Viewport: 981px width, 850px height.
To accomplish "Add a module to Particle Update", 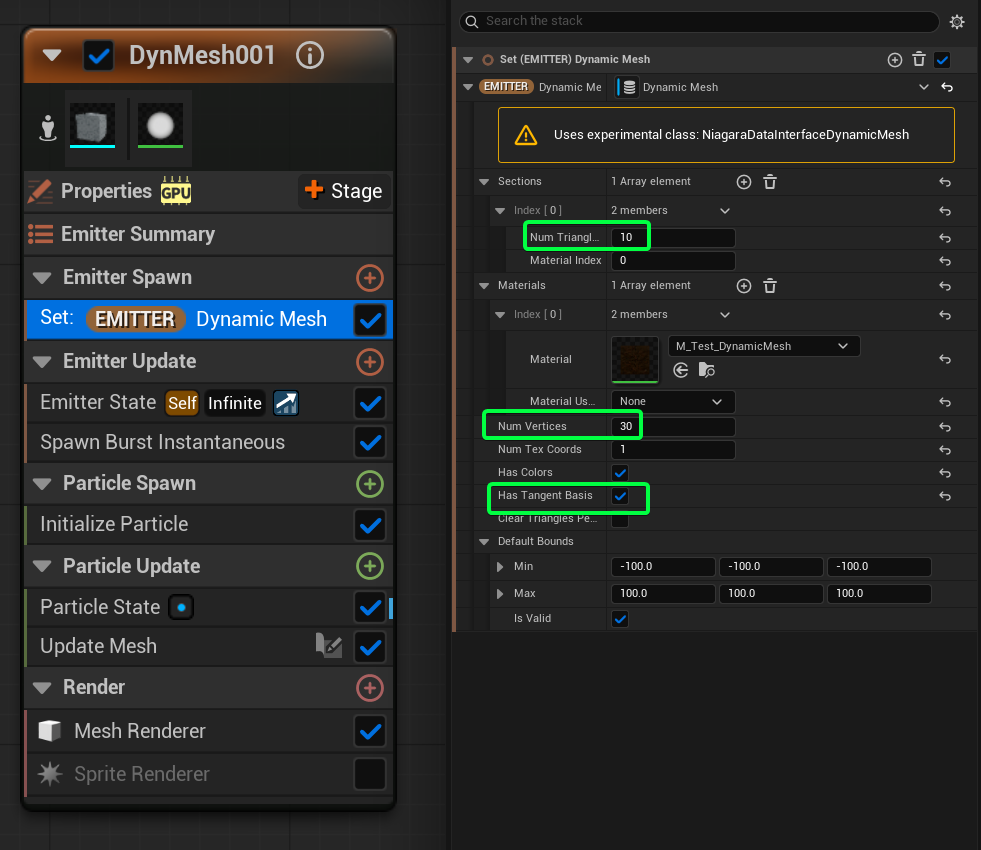I will tap(370, 566).
